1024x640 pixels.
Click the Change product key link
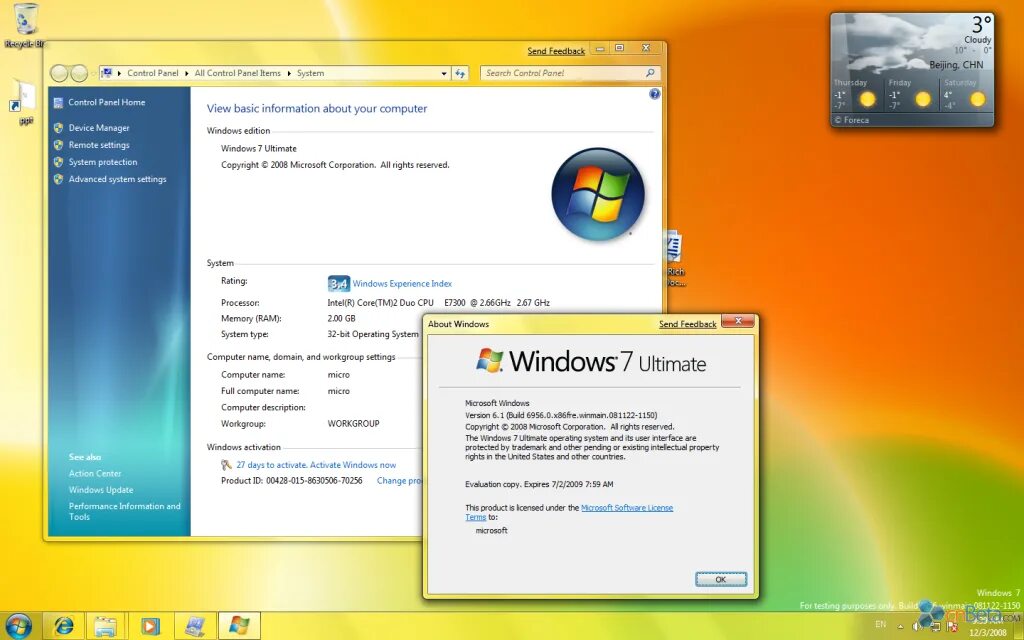point(400,481)
